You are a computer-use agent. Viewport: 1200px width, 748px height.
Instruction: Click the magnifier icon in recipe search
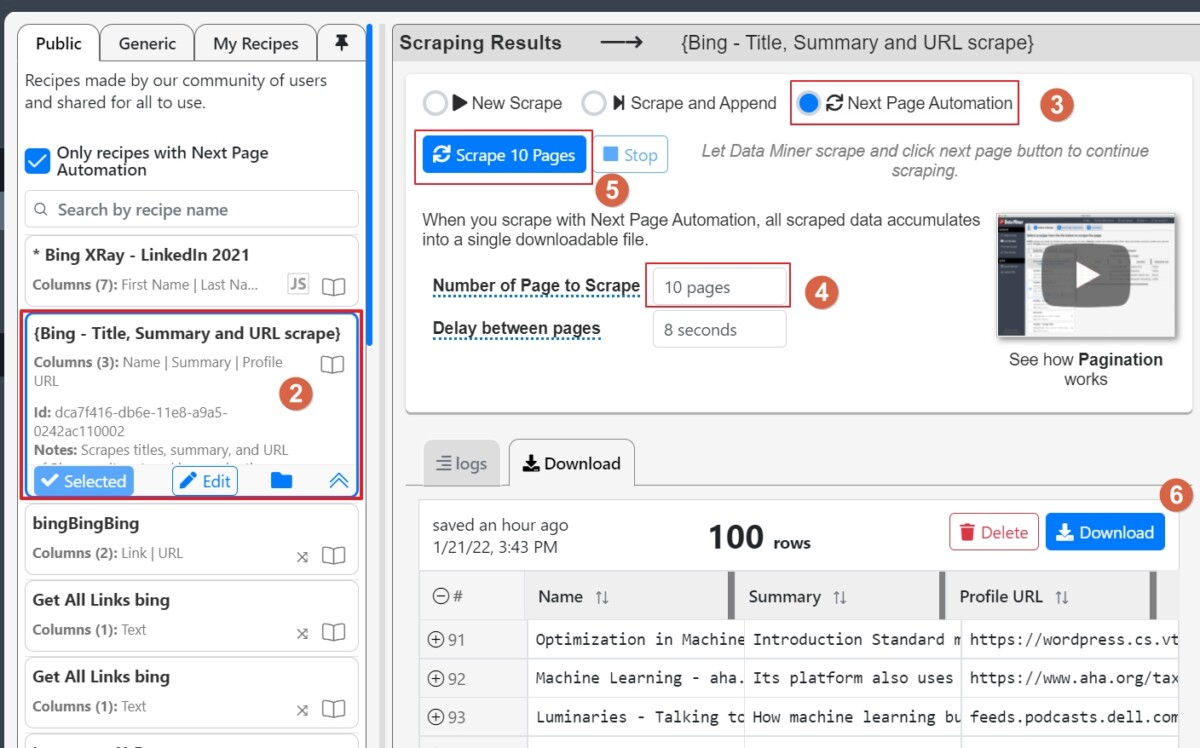[41, 210]
